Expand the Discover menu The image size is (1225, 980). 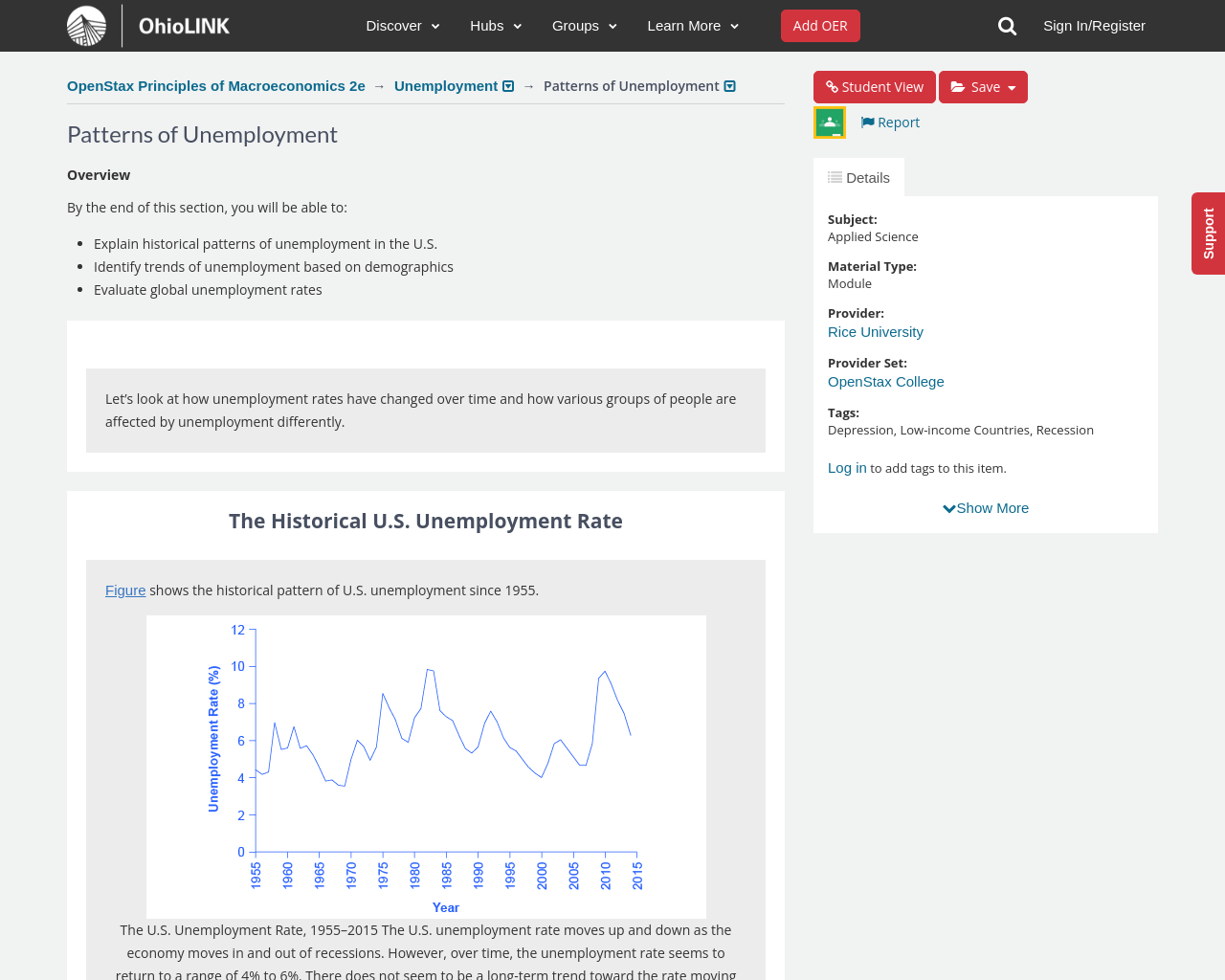(x=402, y=26)
